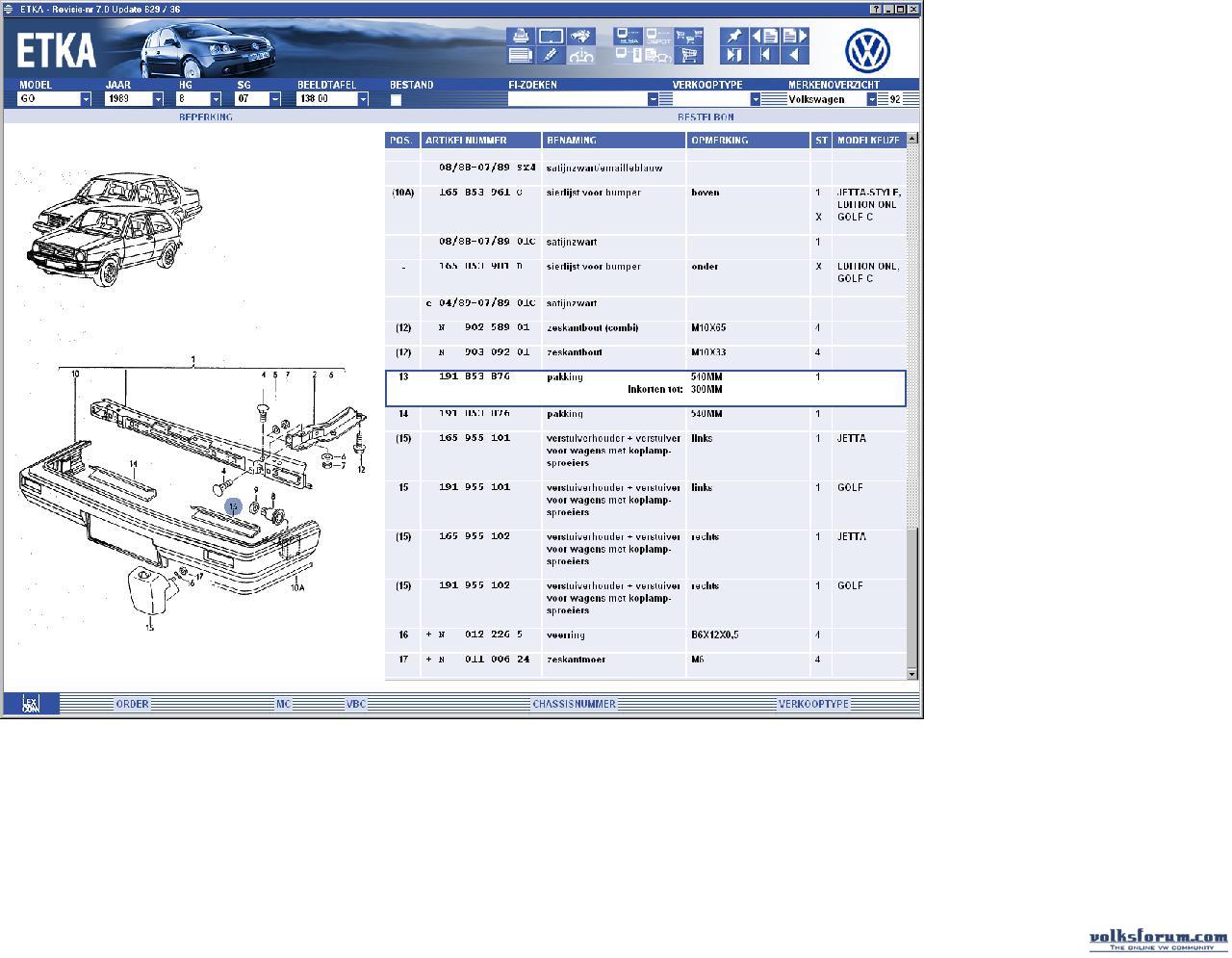Open the DEPOT monitor icon
The image size is (1232, 958).
[658, 37]
